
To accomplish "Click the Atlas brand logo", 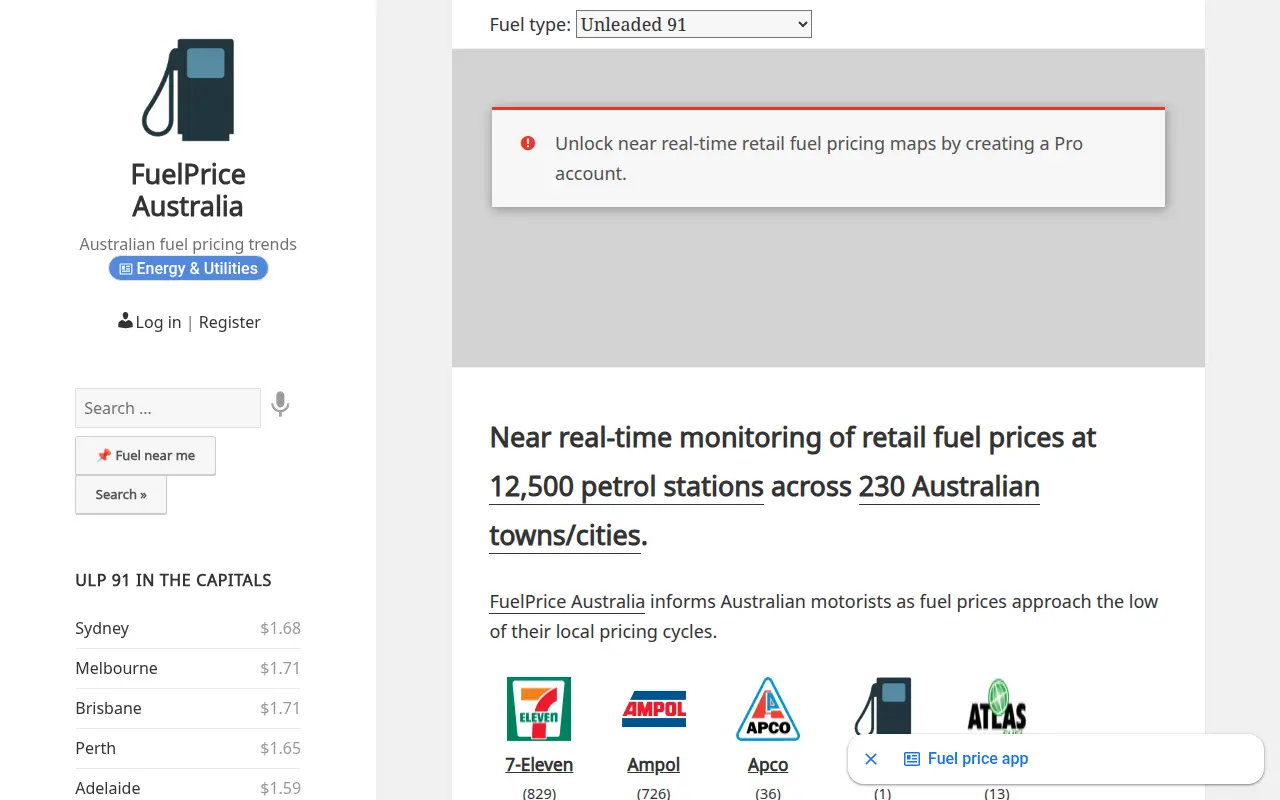I will [997, 706].
